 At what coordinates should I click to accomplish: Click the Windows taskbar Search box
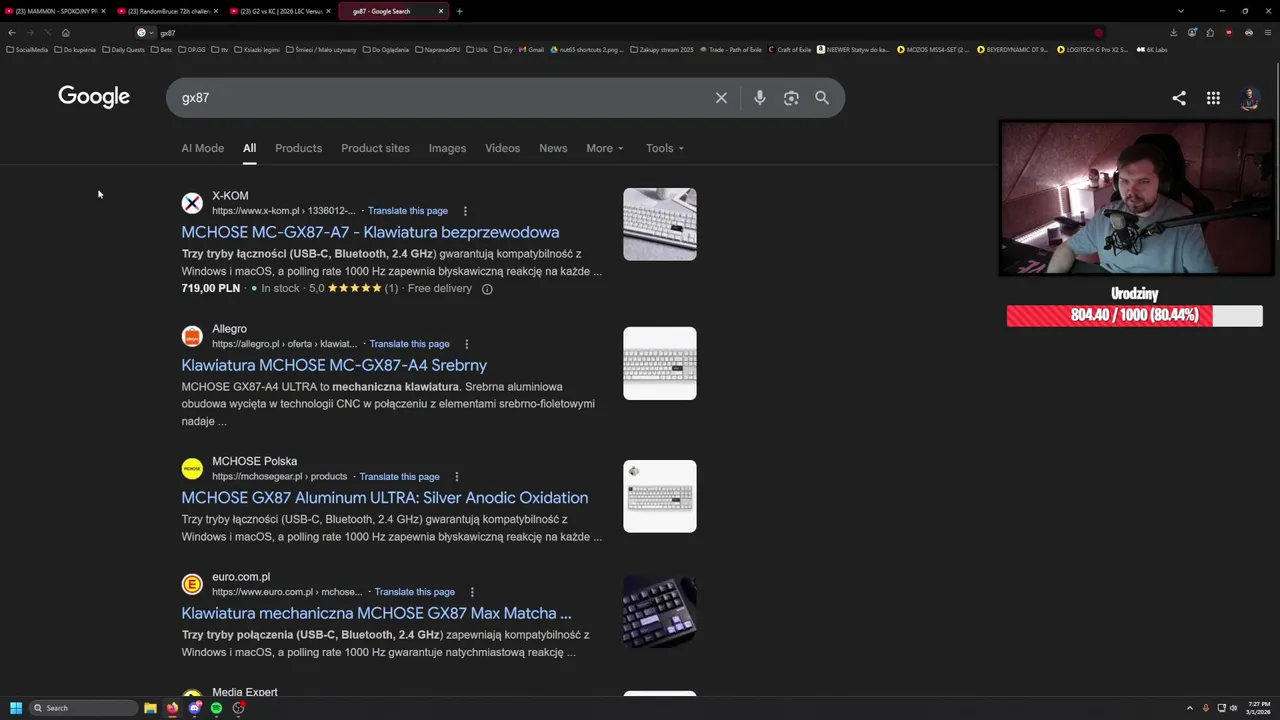coord(84,708)
